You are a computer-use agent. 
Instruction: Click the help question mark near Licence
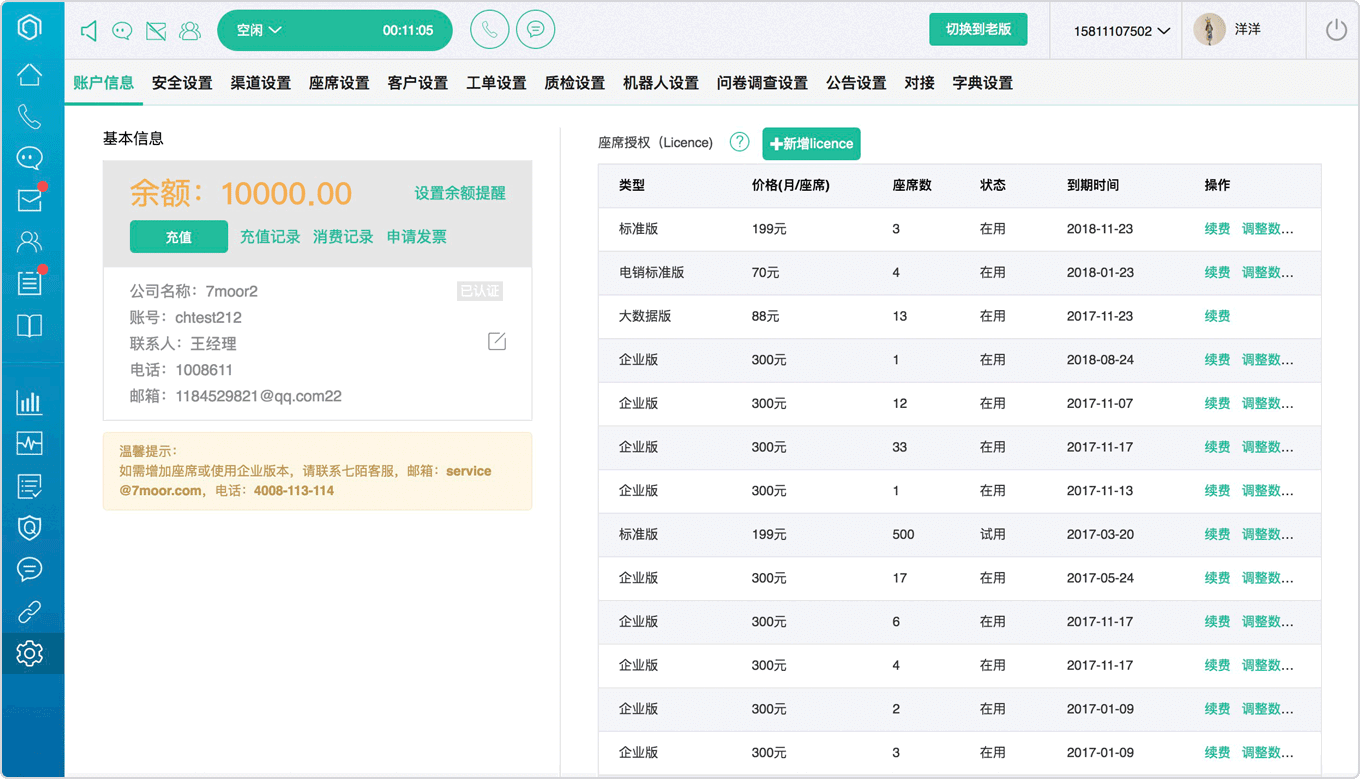point(739,142)
